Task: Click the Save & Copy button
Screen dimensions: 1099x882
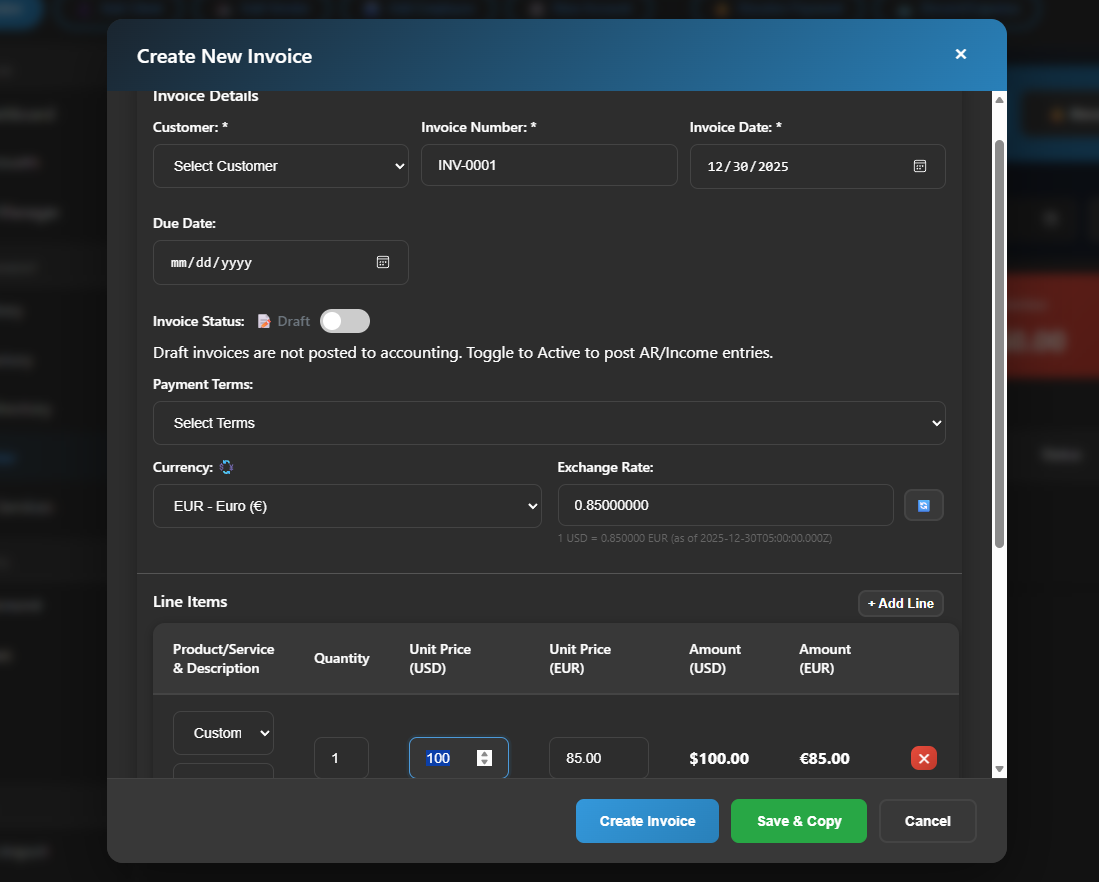Action: tap(798, 821)
